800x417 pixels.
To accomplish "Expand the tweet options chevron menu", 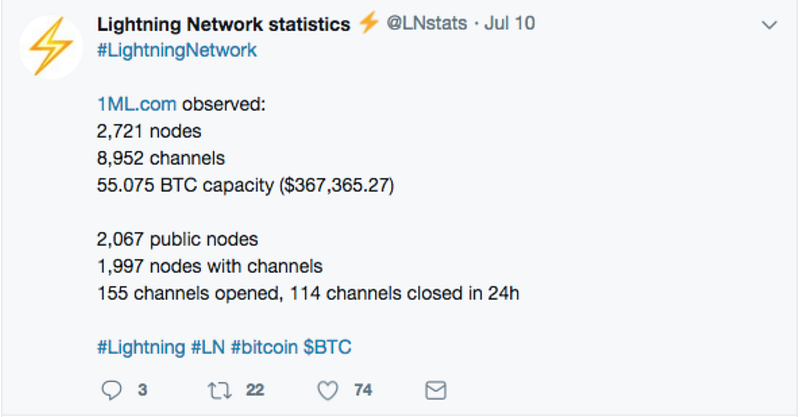I will coord(769,24).
